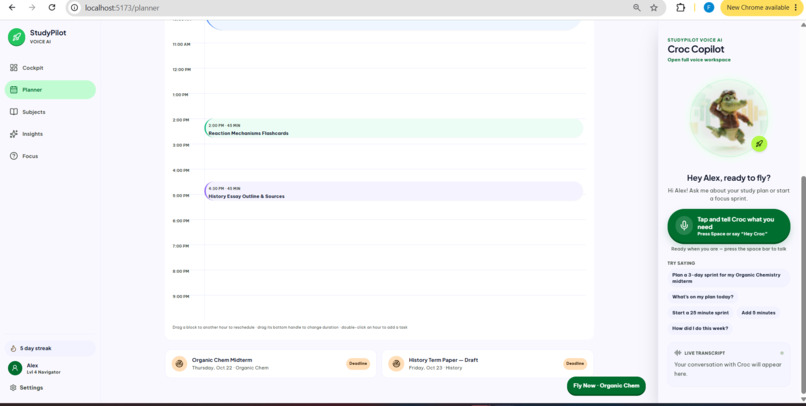Image resolution: width=806 pixels, height=406 pixels.
Task: Select the 3-day sprint Organic Chemistry suggestion
Action: [x=728, y=278]
